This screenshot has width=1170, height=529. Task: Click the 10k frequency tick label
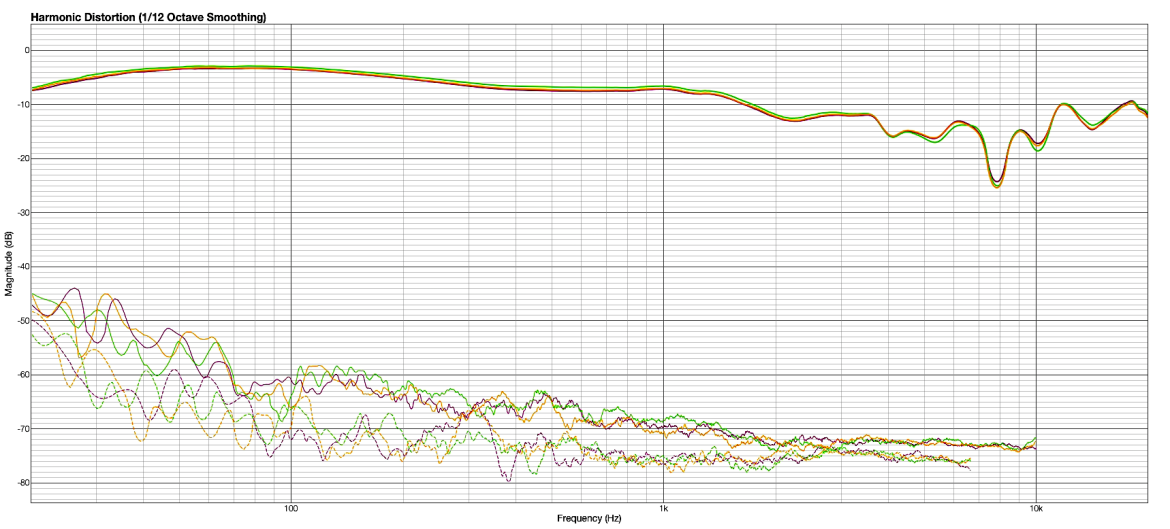[1036, 508]
